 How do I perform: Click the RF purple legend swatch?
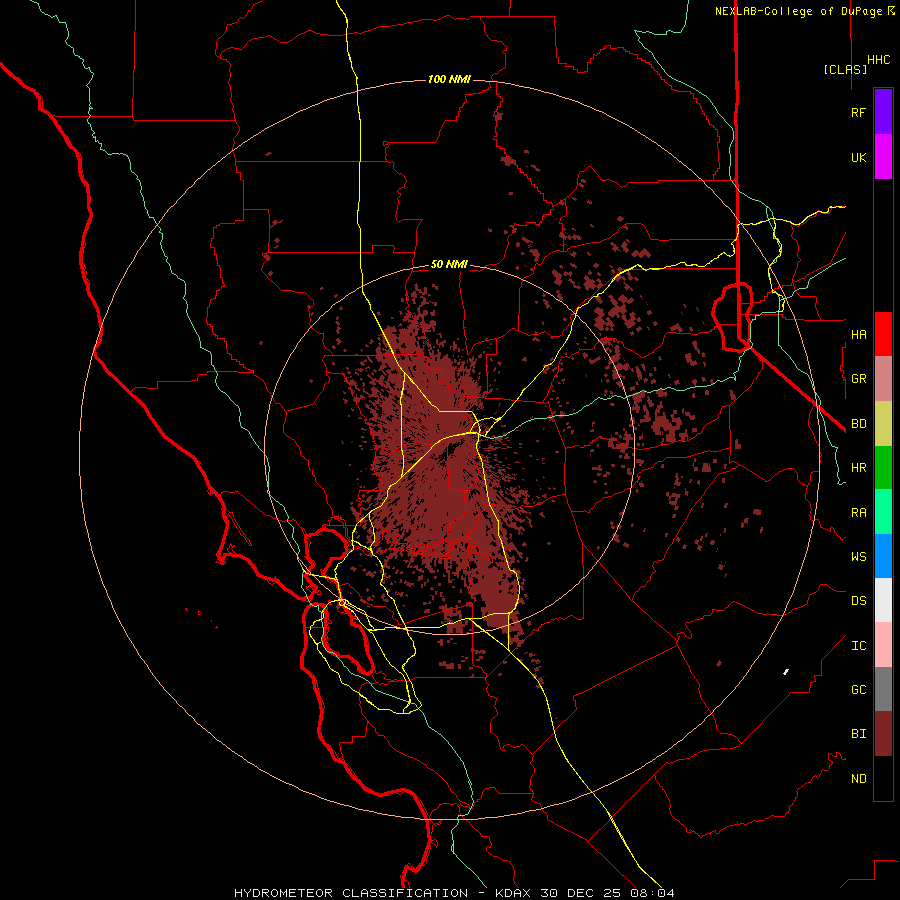(883, 112)
